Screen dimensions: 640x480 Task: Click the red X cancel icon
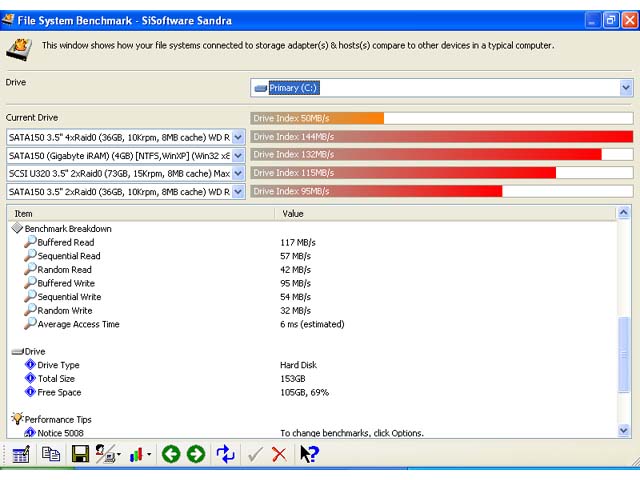pyautogui.click(x=279, y=455)
